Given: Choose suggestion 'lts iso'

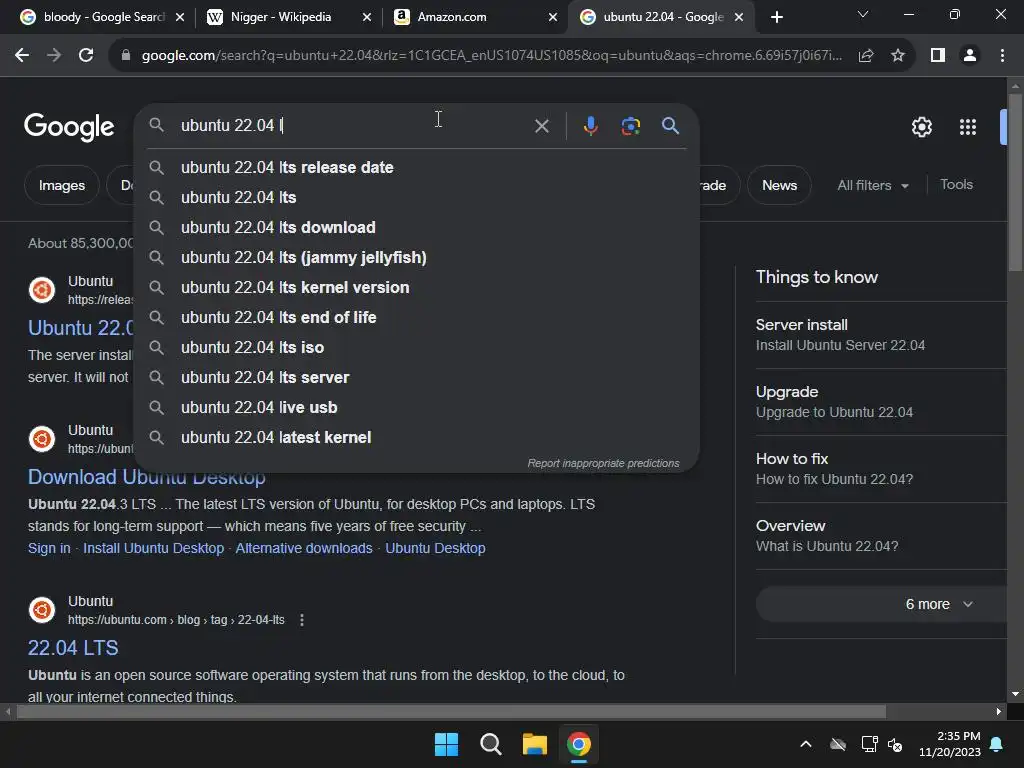Looking at the screenshot, I should point(416,347).
